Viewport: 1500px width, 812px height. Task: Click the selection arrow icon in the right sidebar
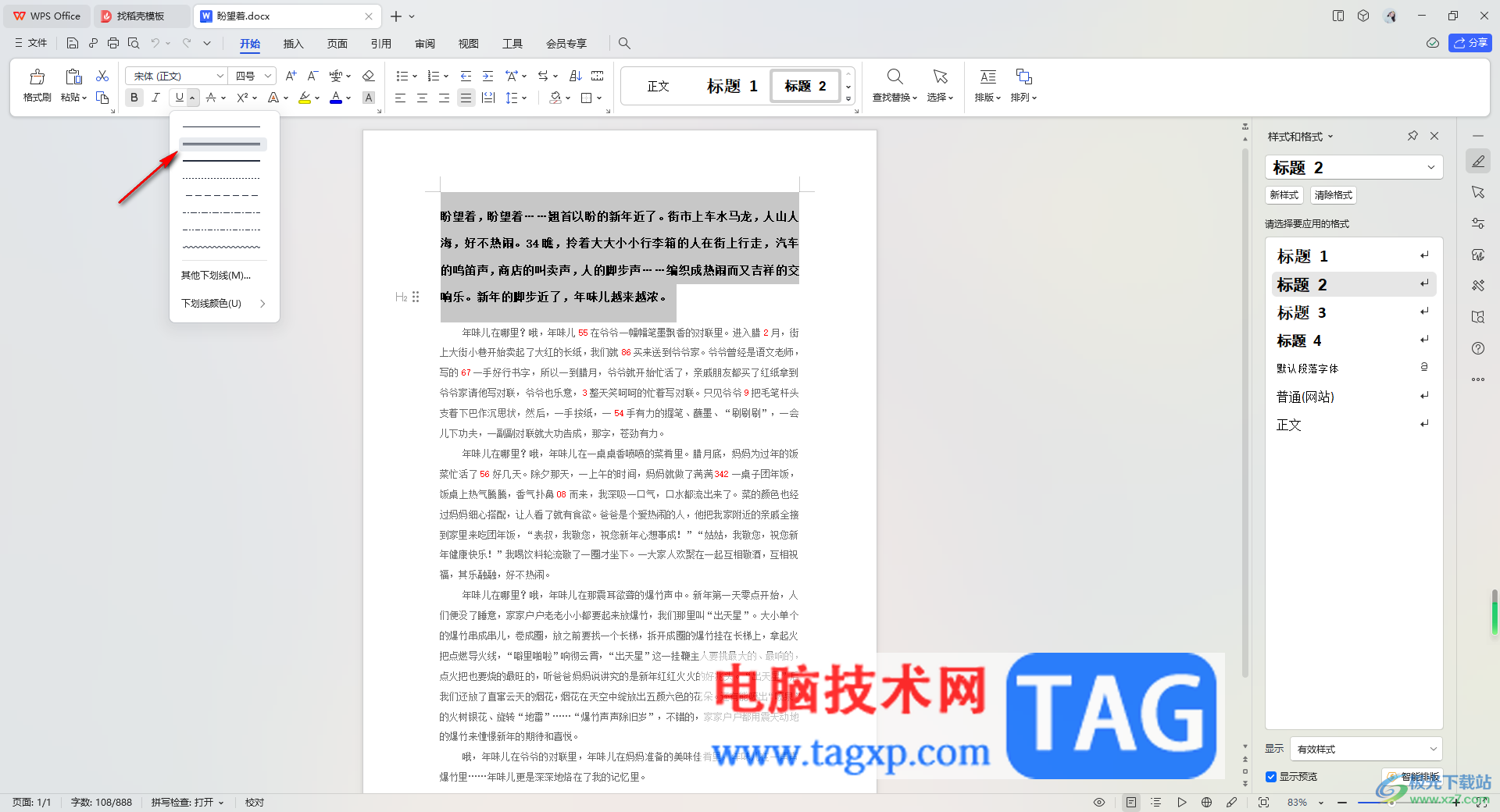1478,192
